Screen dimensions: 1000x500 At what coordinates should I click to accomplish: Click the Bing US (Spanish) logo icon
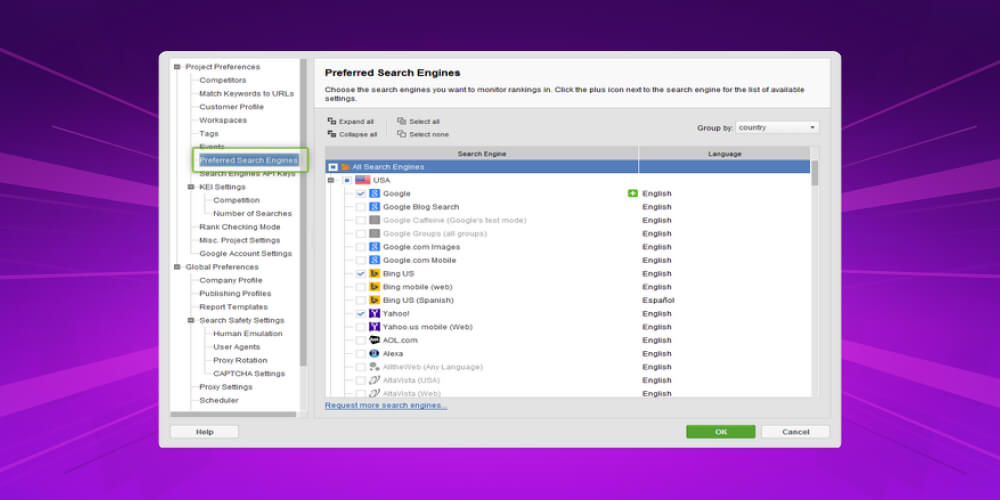374,300
